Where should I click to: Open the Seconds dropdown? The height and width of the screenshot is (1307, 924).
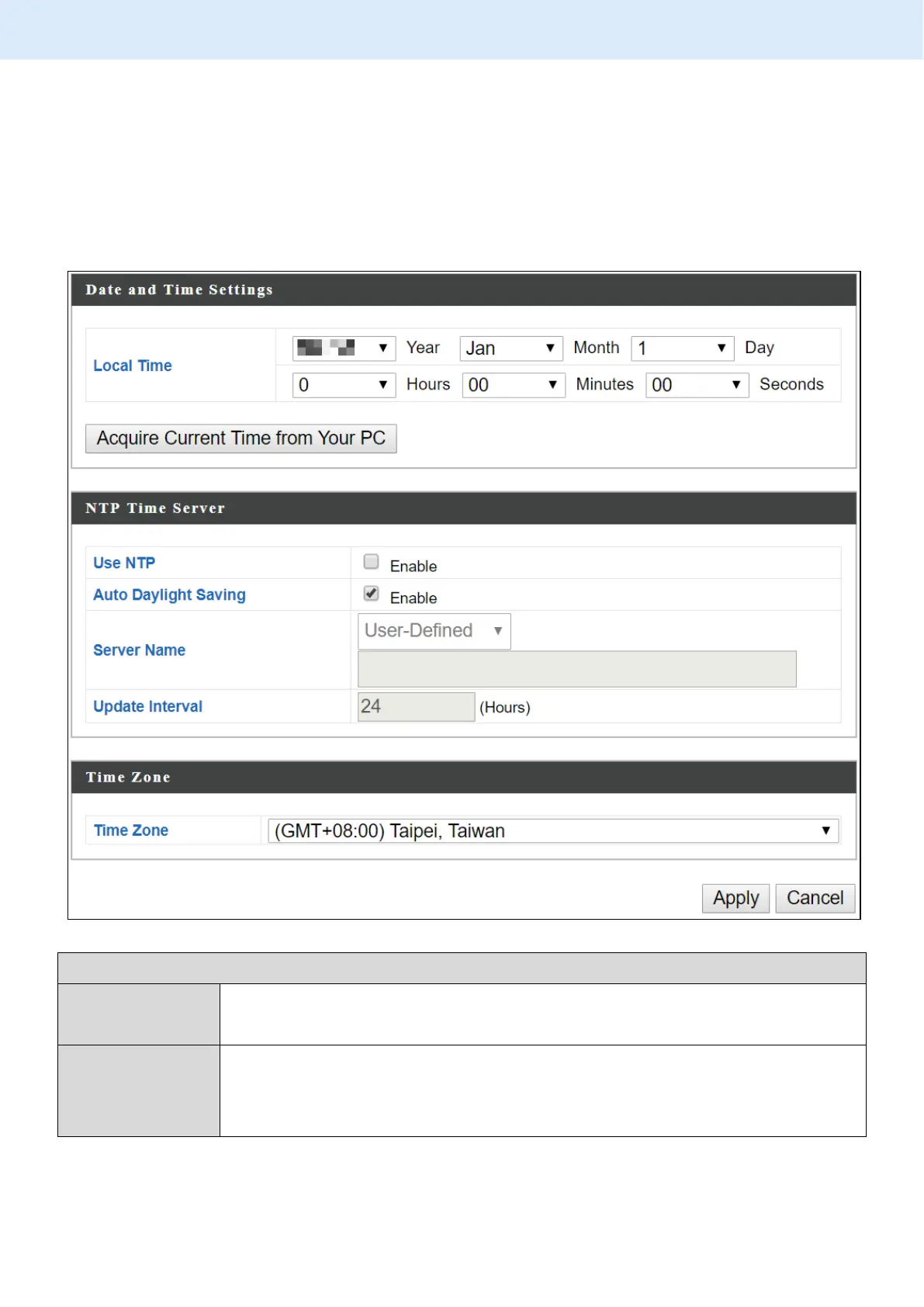coord(697,385)
